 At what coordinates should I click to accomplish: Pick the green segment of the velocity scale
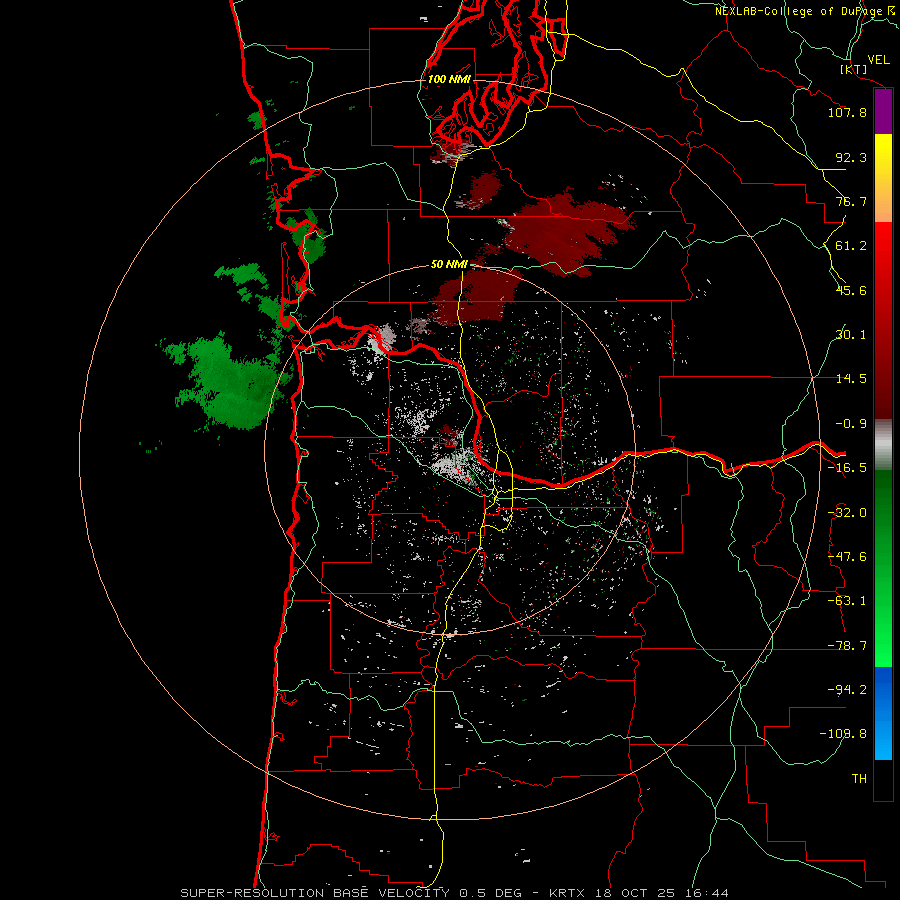[883, 568]
